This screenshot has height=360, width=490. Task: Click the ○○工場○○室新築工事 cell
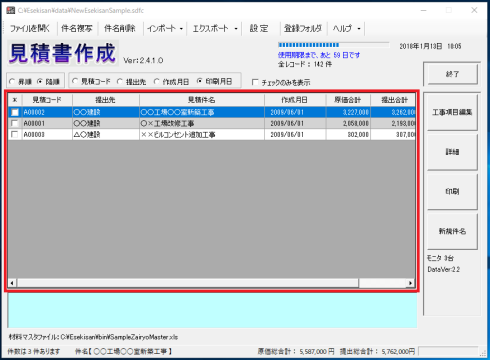202,112
